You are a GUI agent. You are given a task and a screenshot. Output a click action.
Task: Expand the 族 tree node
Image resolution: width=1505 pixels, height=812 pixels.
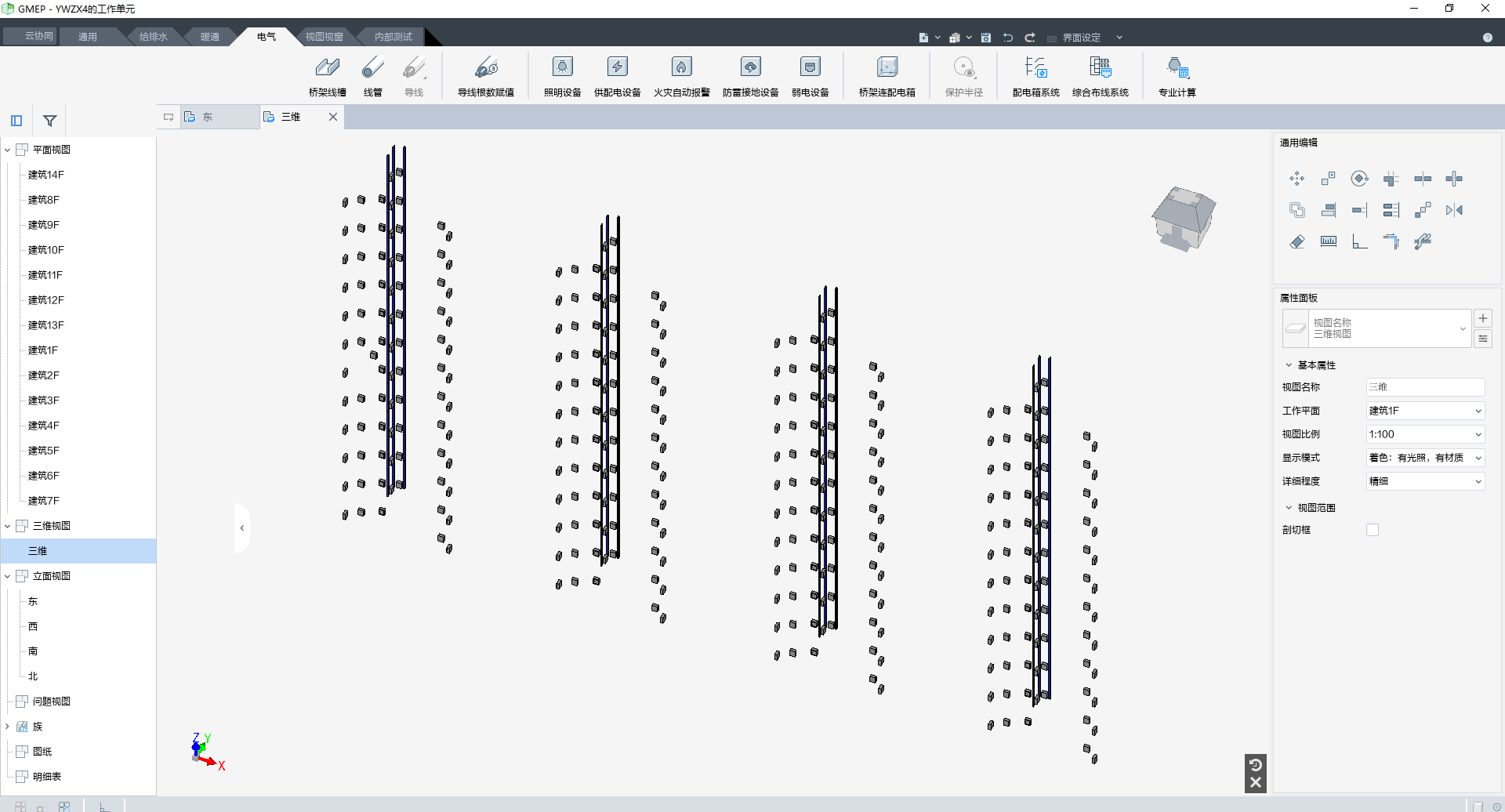tap(7, 727)
